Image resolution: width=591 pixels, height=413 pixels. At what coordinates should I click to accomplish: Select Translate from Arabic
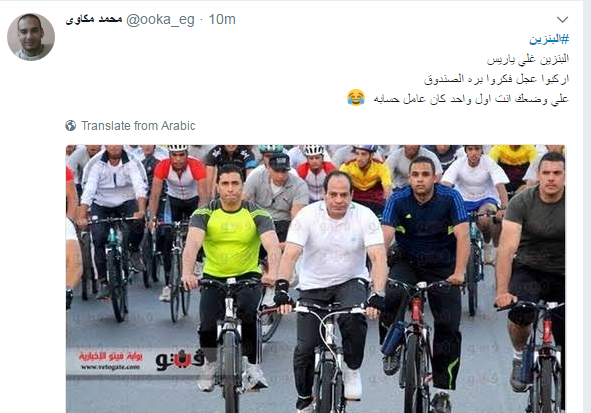click(x=138, y=125)
